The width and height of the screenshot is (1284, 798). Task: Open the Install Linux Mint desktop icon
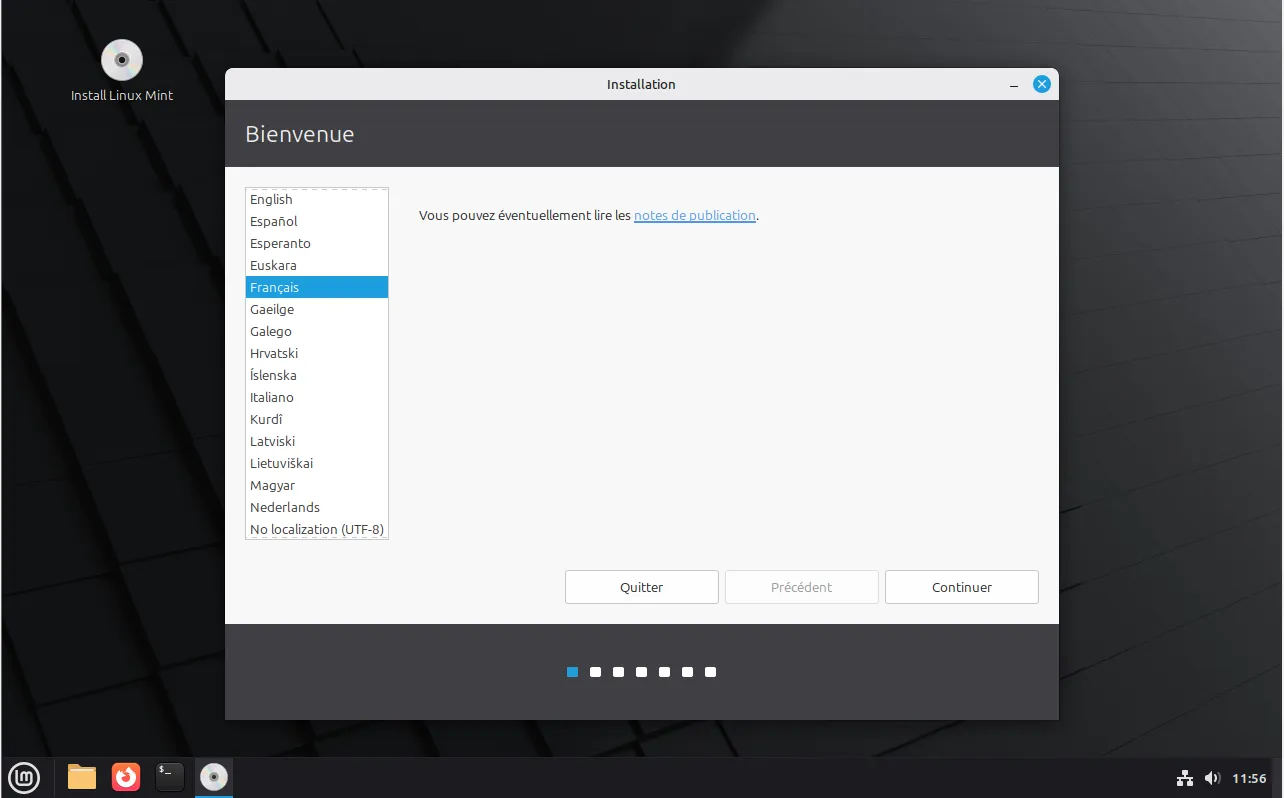(122, 61)
